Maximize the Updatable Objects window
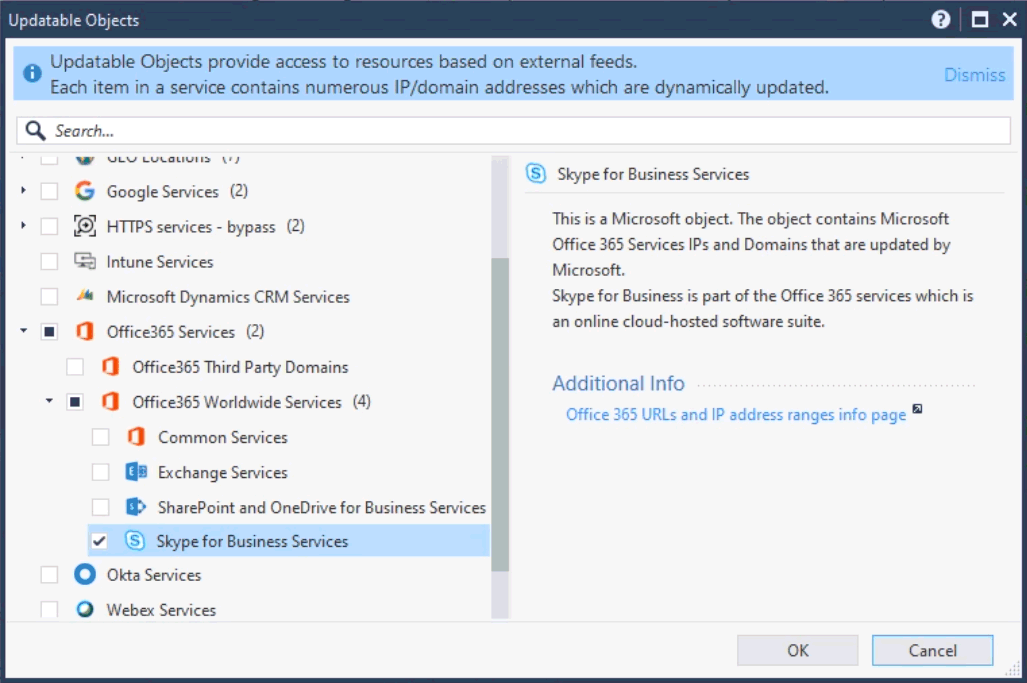 [979, 20]
